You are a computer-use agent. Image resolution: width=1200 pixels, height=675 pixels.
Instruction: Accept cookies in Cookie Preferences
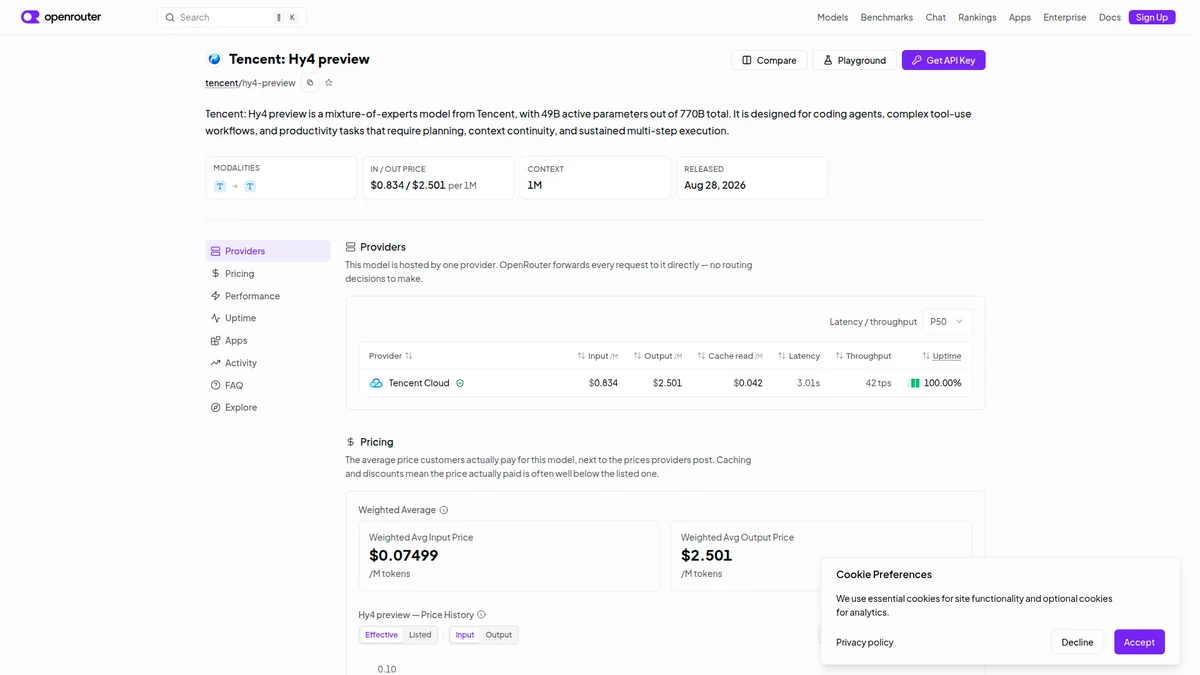click(x=1139, y=642)
